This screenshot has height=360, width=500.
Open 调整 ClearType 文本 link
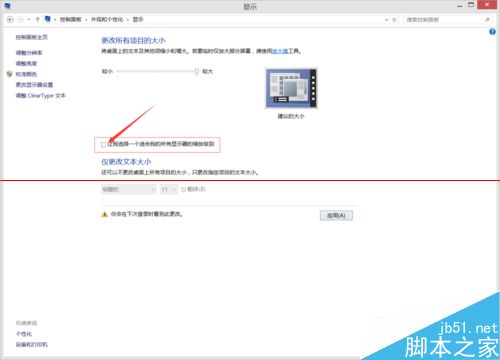pos(41,96)
